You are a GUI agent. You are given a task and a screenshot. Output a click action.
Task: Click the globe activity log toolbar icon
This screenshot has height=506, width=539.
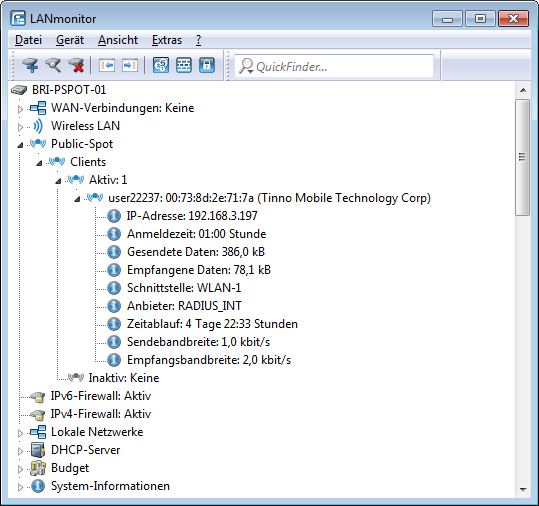[161, 65]
